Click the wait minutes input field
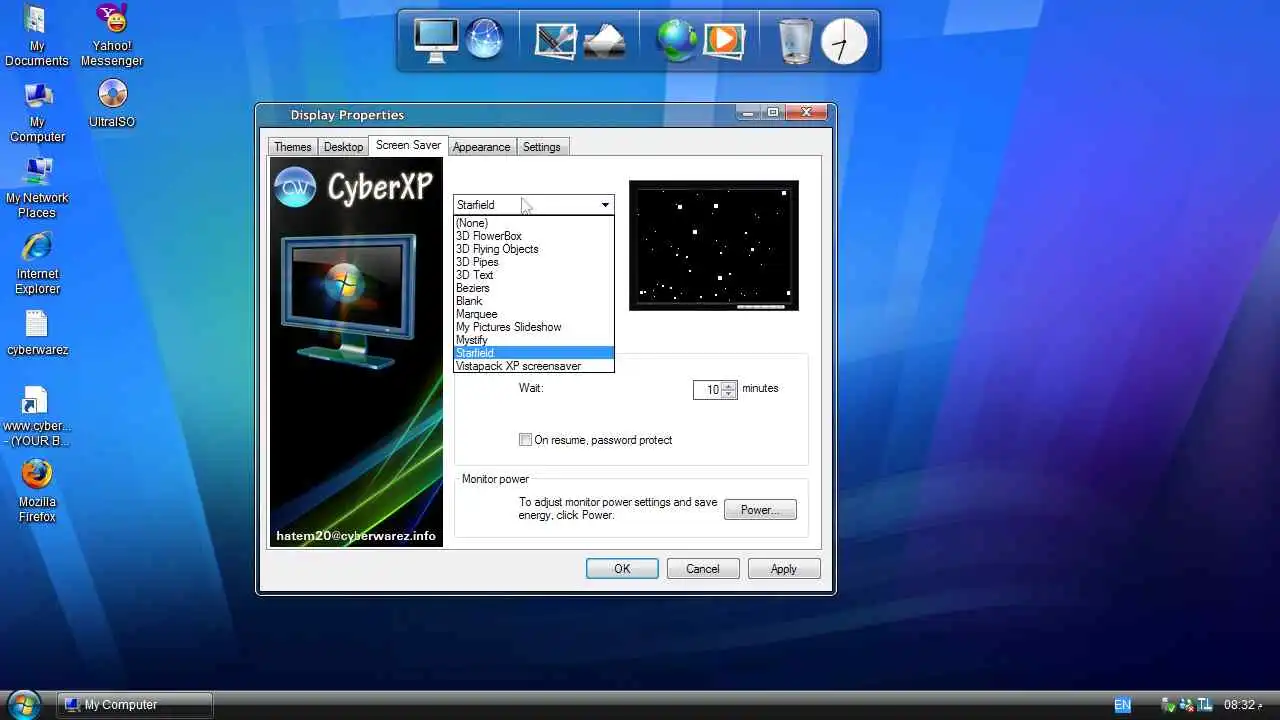 coord(708,390)
